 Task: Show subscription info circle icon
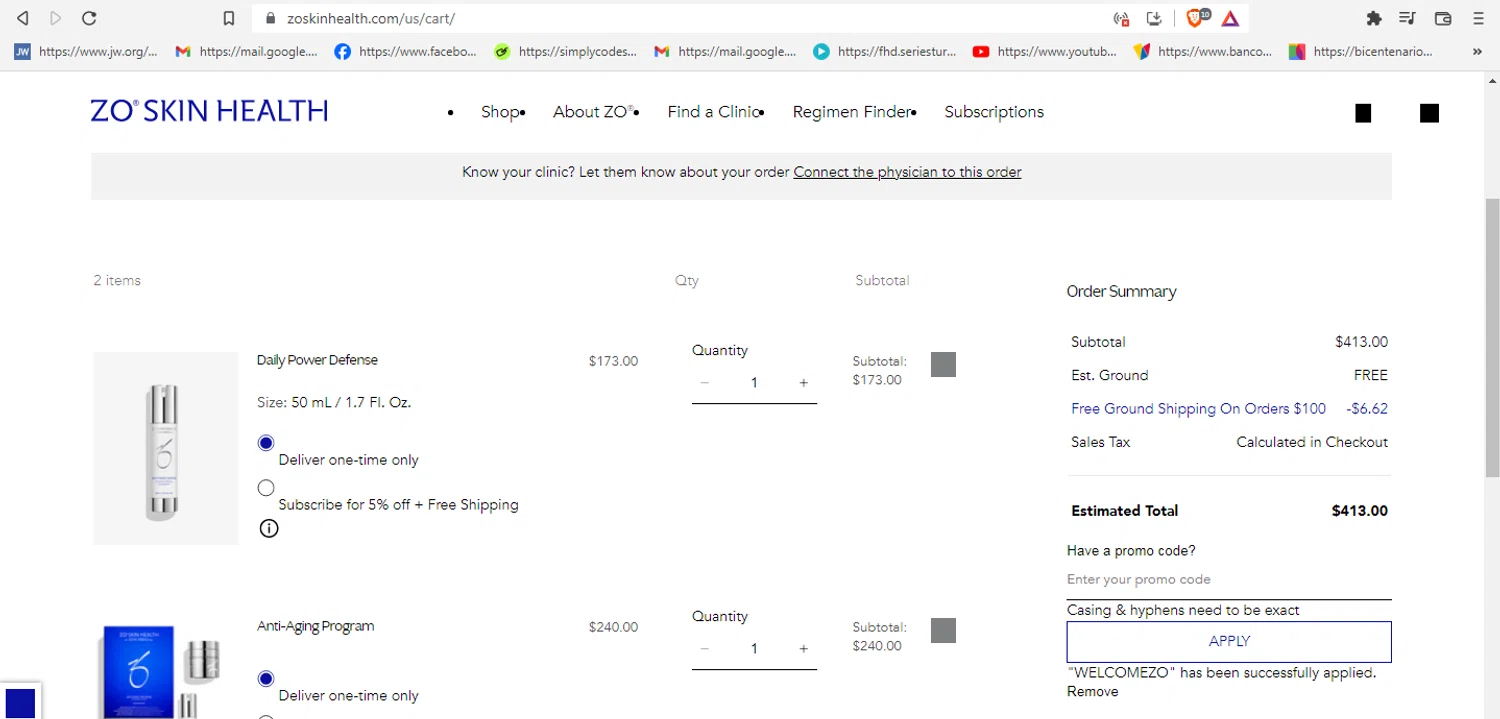tap(268, 528)
